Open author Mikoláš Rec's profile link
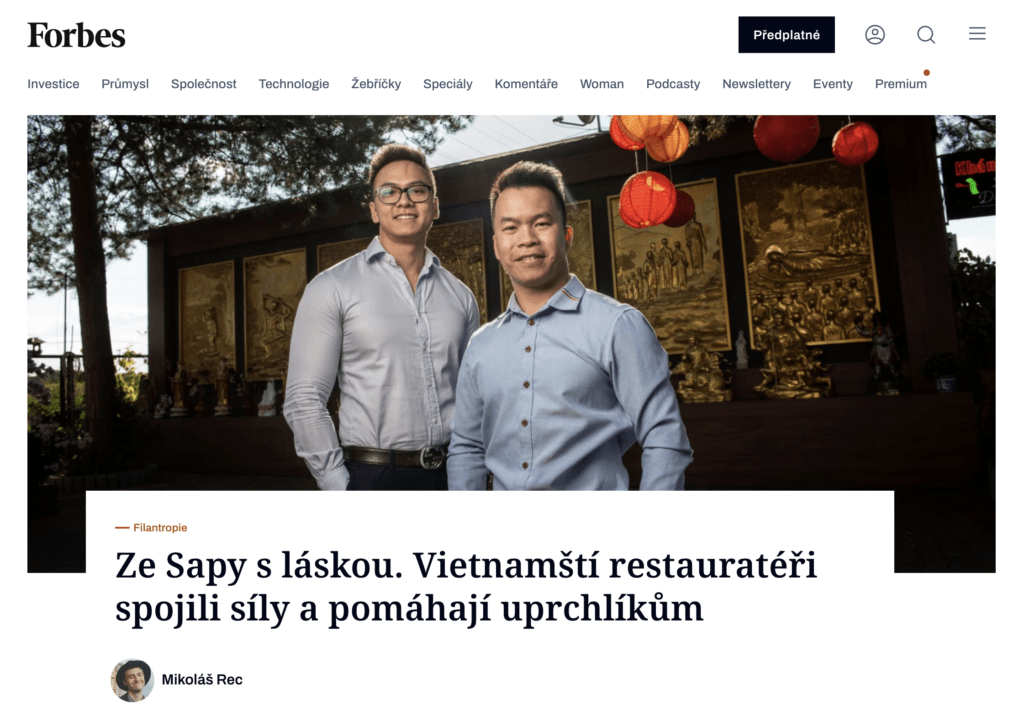Viewport: 1024px width, 710px height. (x=202, y=679)
